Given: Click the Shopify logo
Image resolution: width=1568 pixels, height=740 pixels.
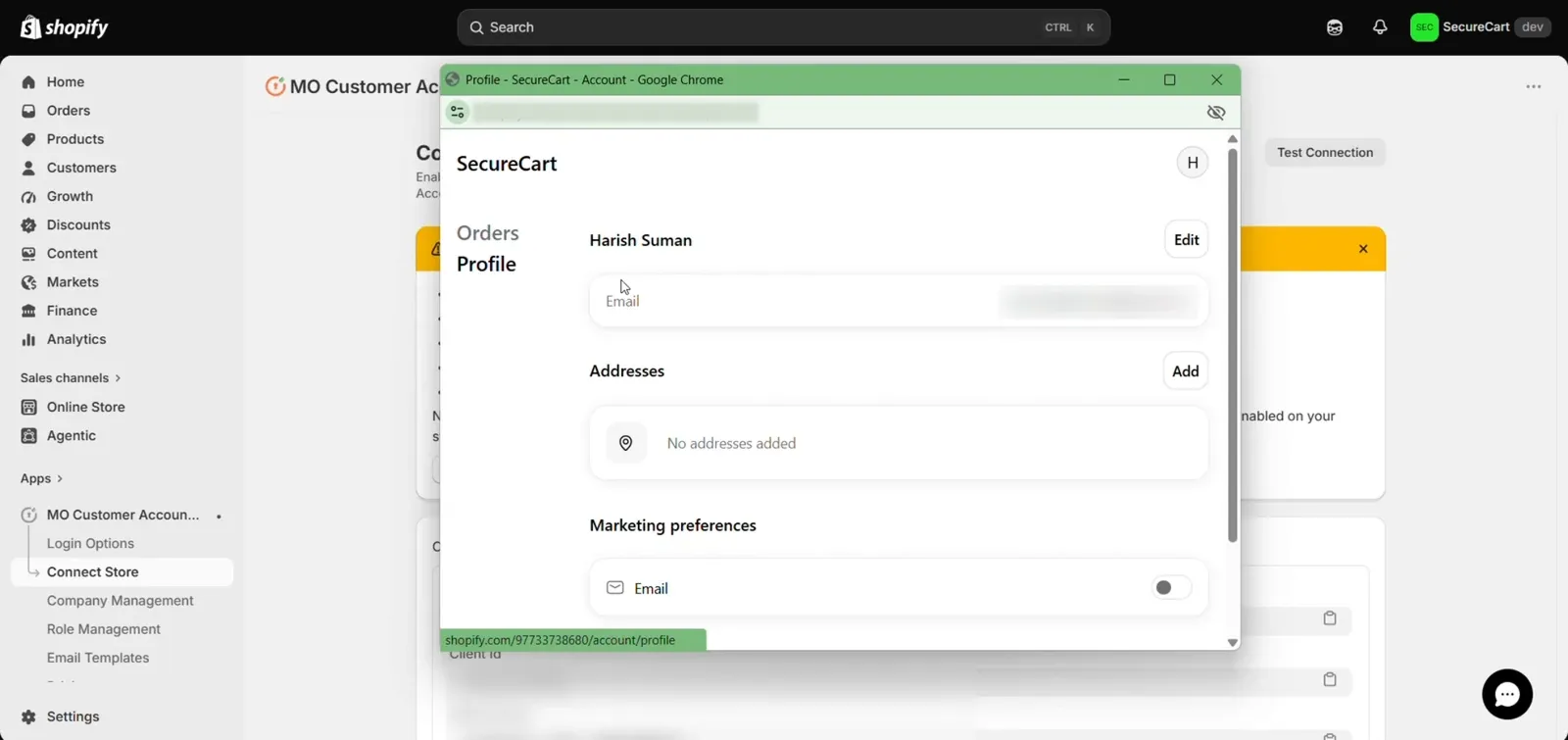Looking at the screenshot, I should tap(65, 27).
